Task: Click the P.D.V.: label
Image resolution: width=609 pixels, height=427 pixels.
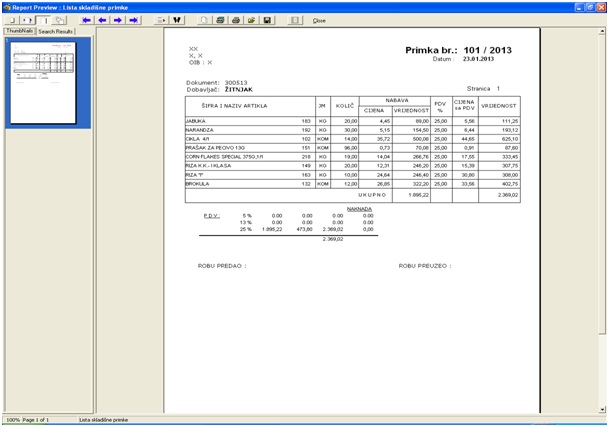Action: [x=212, y=216]
